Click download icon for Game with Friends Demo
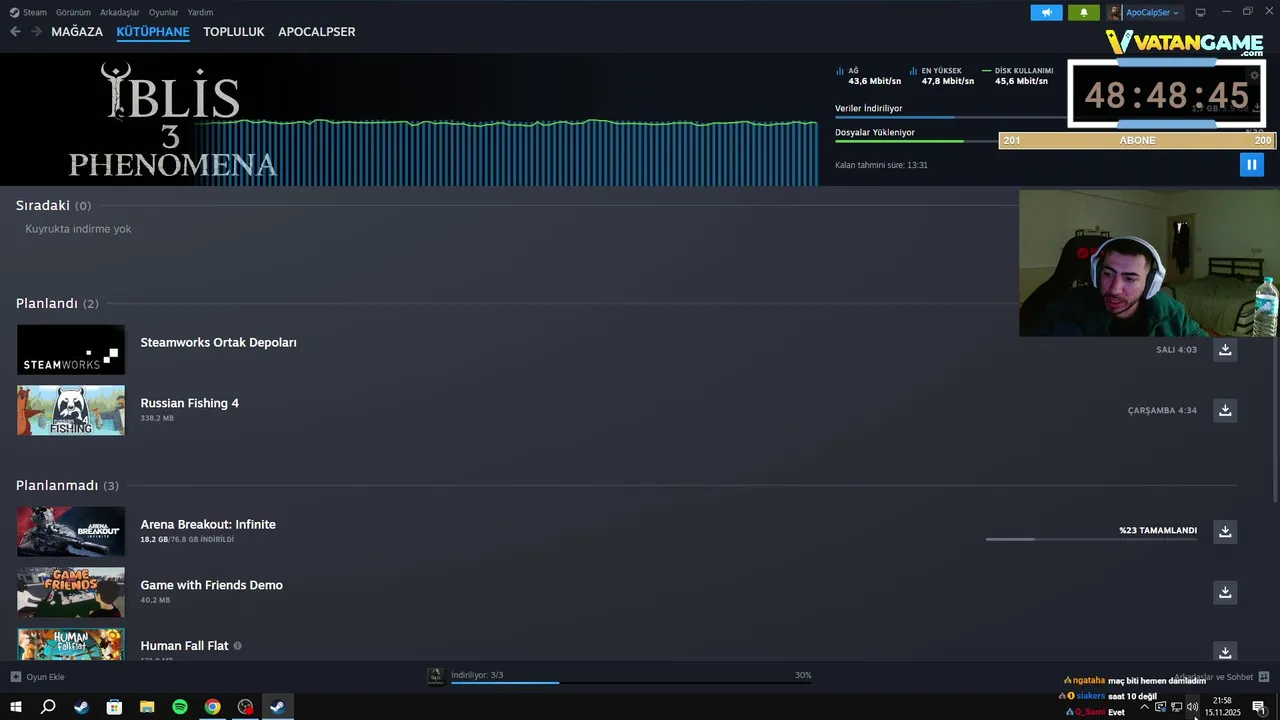 click(x=1225, y=592)
